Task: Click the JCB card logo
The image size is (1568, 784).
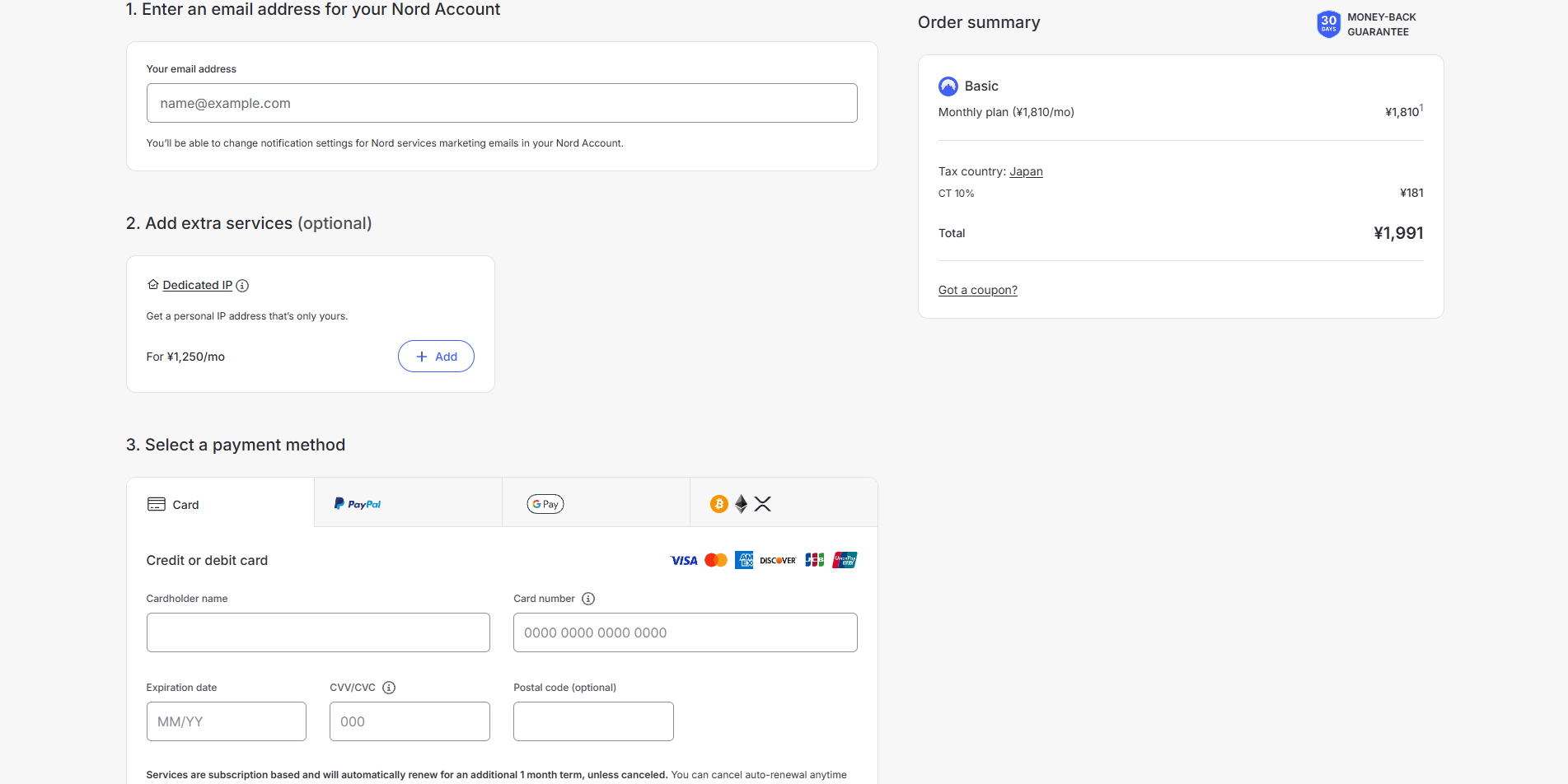Action: point(815,560)
